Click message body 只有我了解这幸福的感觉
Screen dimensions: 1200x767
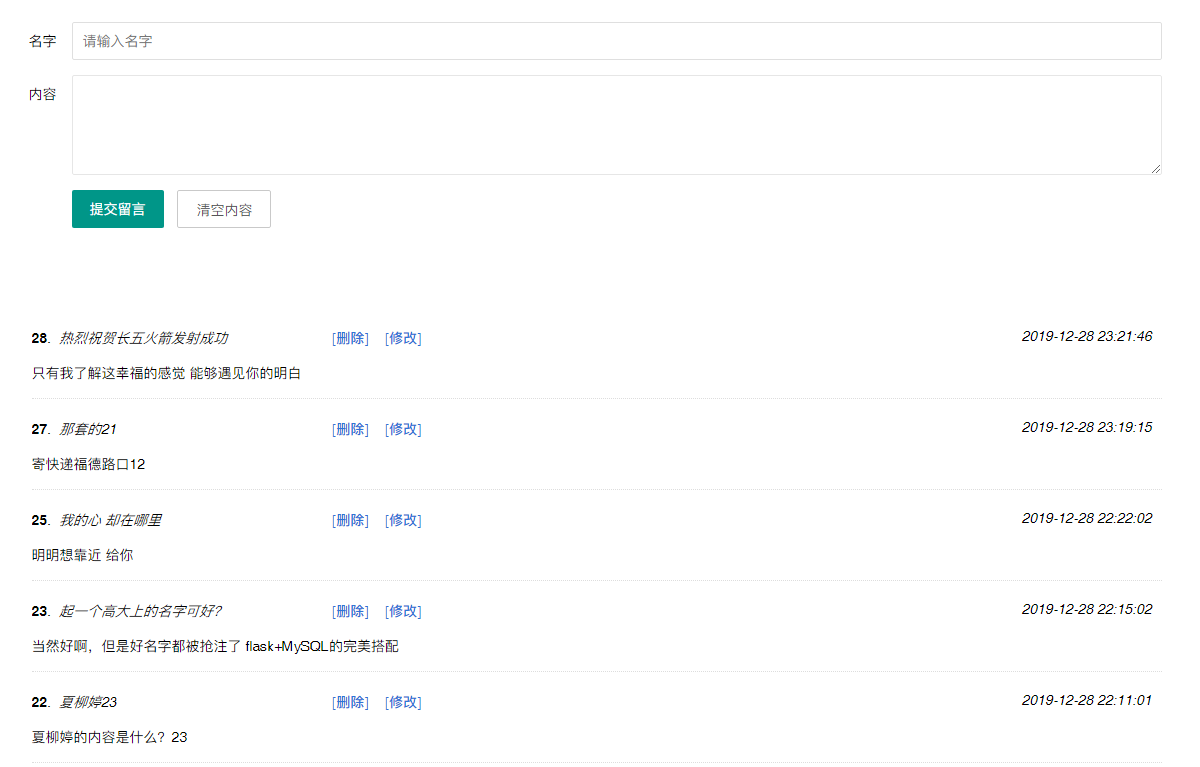click(166, 373)
